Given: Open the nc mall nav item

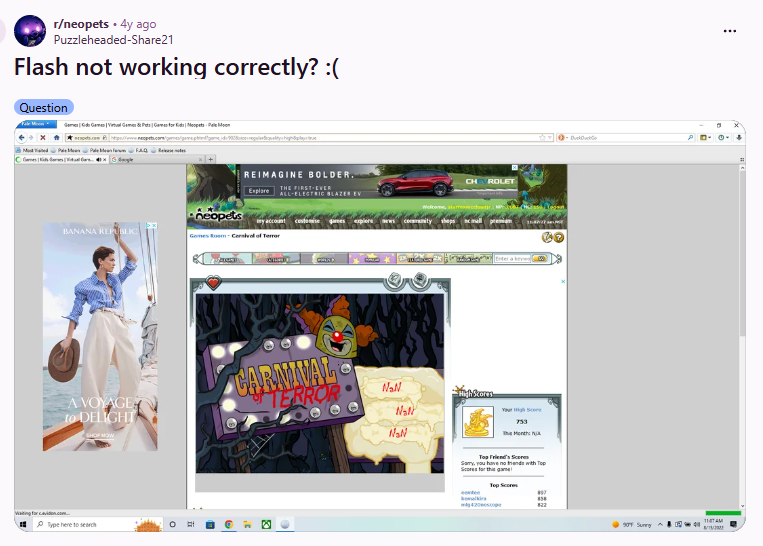Looking at the screenshot, I should click(x=473, y=221).
